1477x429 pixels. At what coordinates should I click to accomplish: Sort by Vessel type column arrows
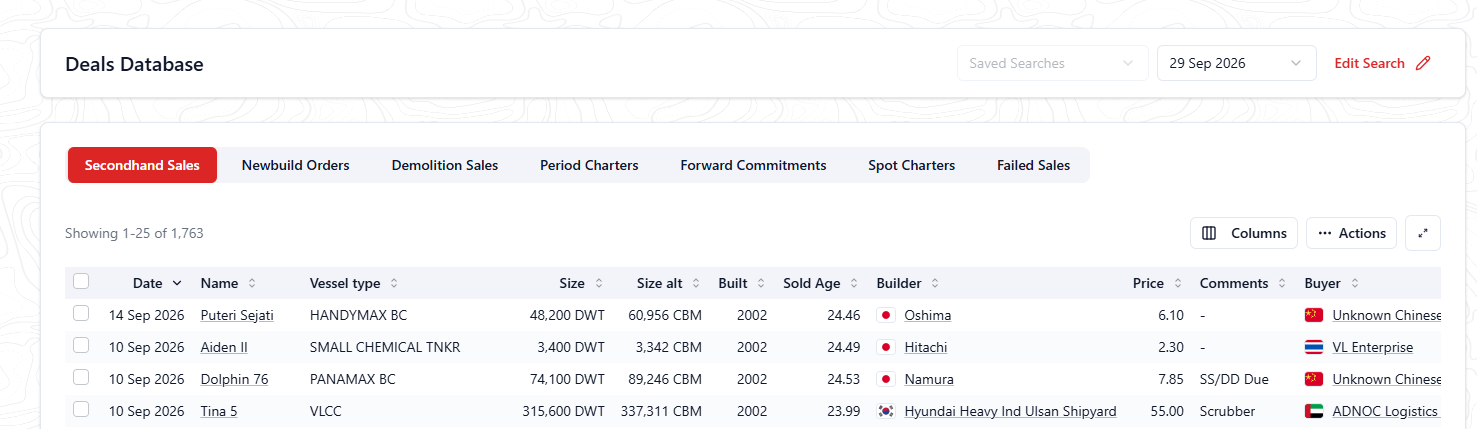click(x=394, y=283)
